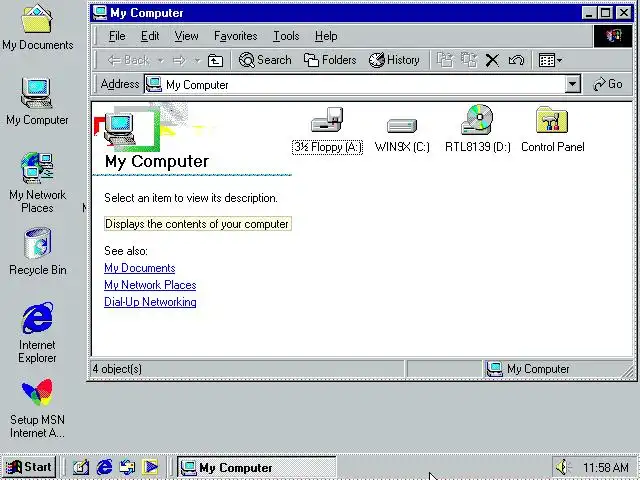Click the Move To toolbar icon
Screen dimensions: 640x480
coord(445,60)
